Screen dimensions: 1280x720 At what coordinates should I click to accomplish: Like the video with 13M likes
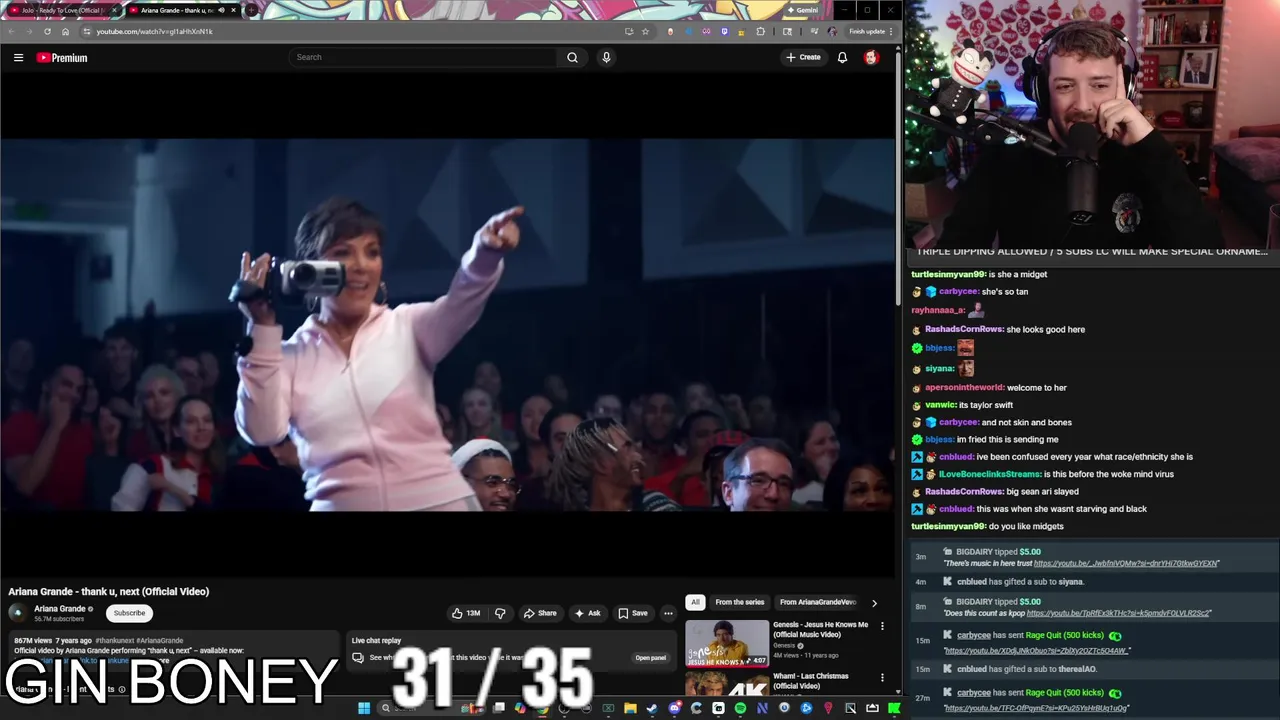tap(465, 613)
